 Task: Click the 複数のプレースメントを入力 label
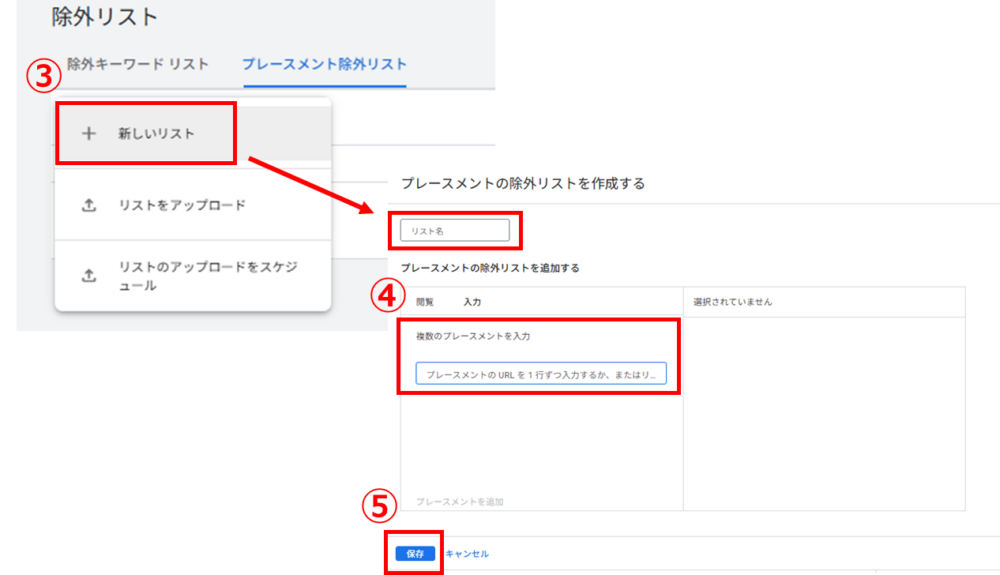(473, 336)
